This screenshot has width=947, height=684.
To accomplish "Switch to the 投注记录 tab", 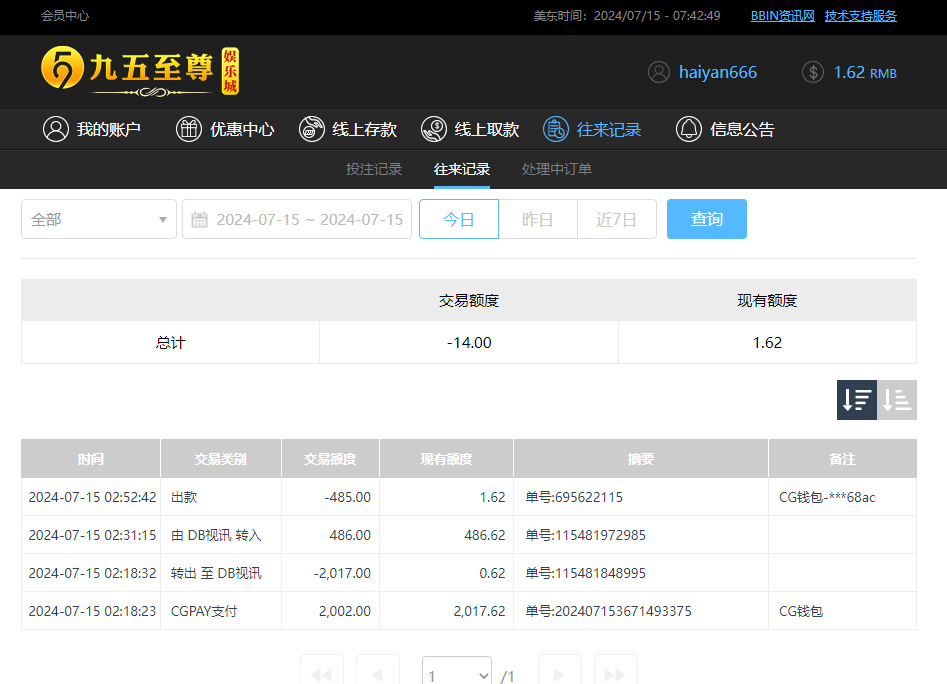I will 374,169.
